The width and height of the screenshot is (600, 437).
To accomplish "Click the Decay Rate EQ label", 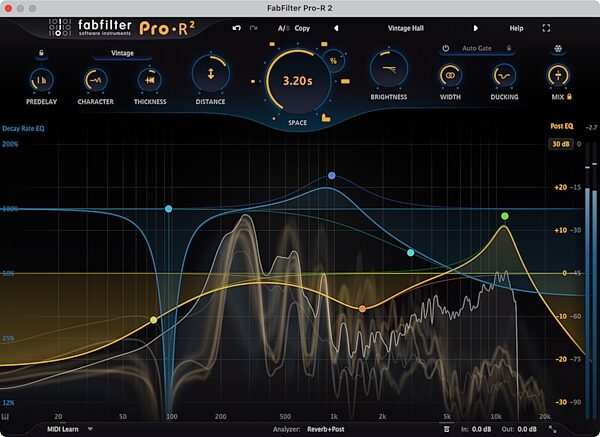I will point(23,129).
